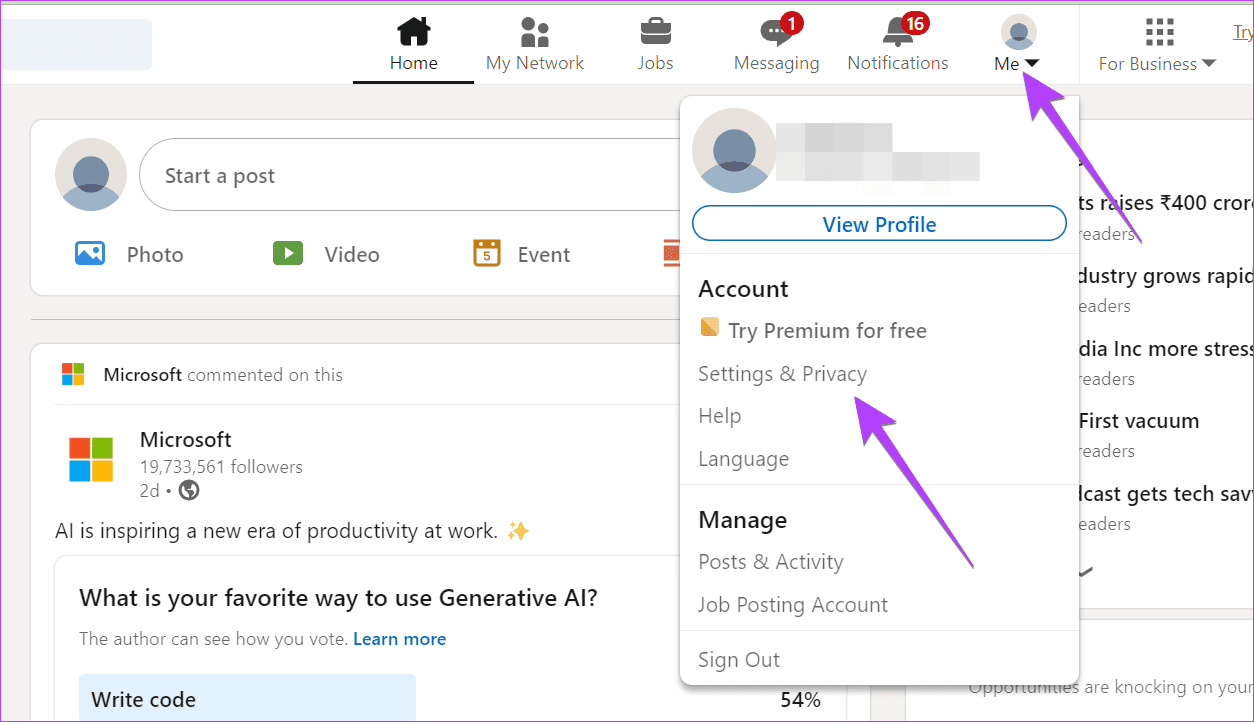Add a Photo to a post
Image resolution: width=1254 pixels, height=722 pixels.
(130, 254)
